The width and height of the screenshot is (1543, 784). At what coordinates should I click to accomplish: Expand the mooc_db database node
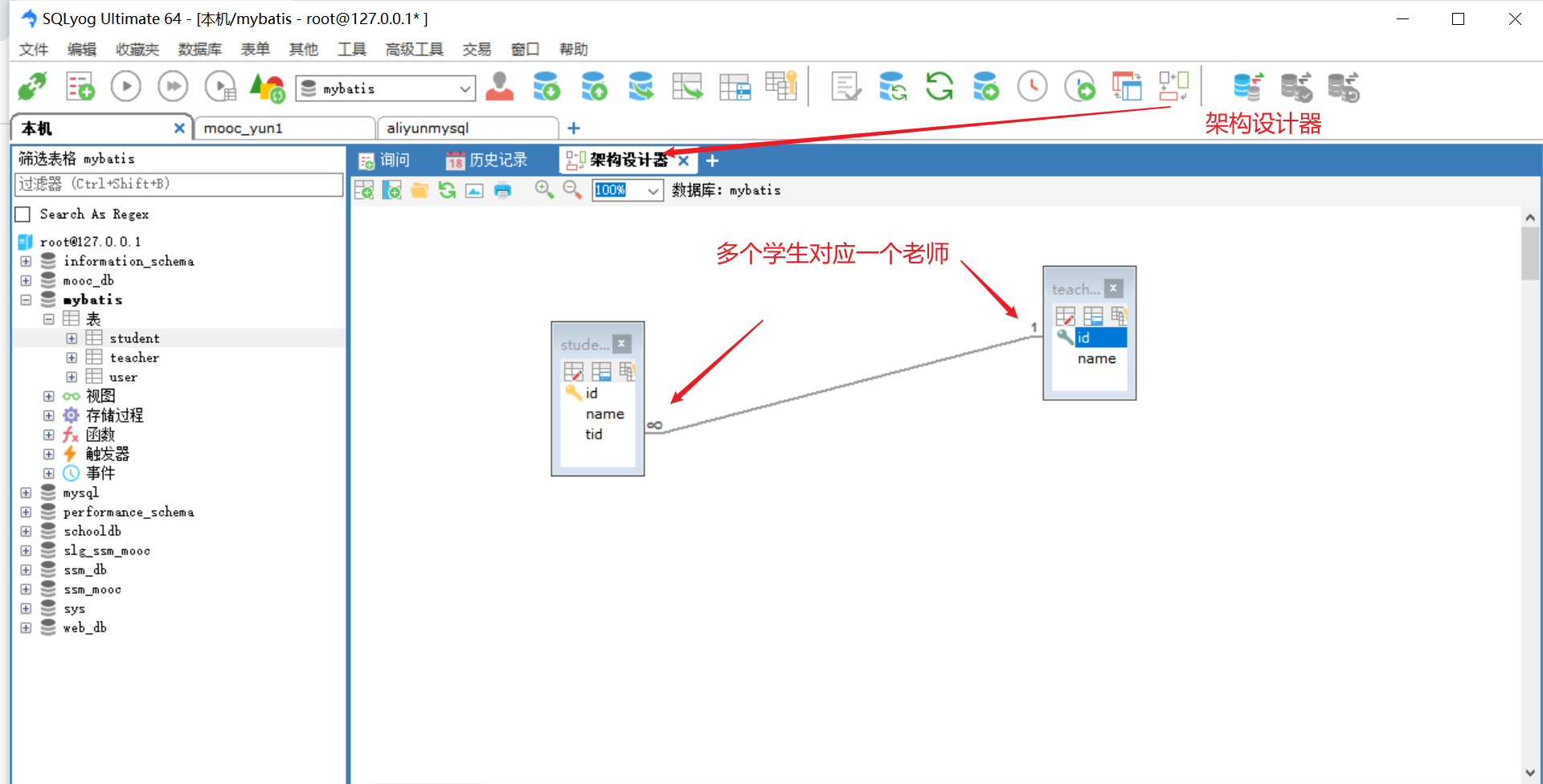[26, 280]
